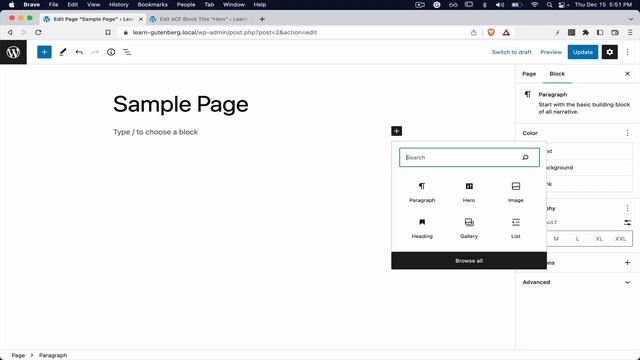This screenshot has width=640, height=360.
Task: Click Page in the bottom breadcrumb
Action: point(18,356)
